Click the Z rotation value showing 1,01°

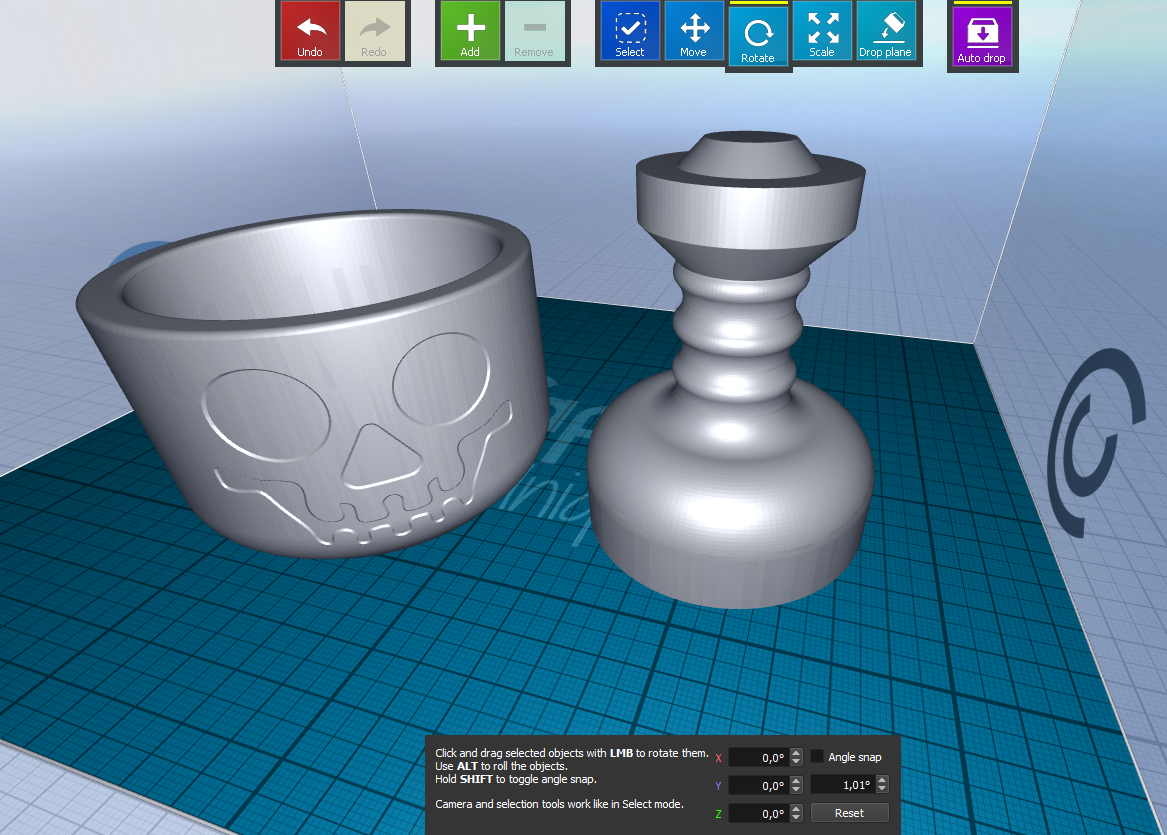pos(845,785)
